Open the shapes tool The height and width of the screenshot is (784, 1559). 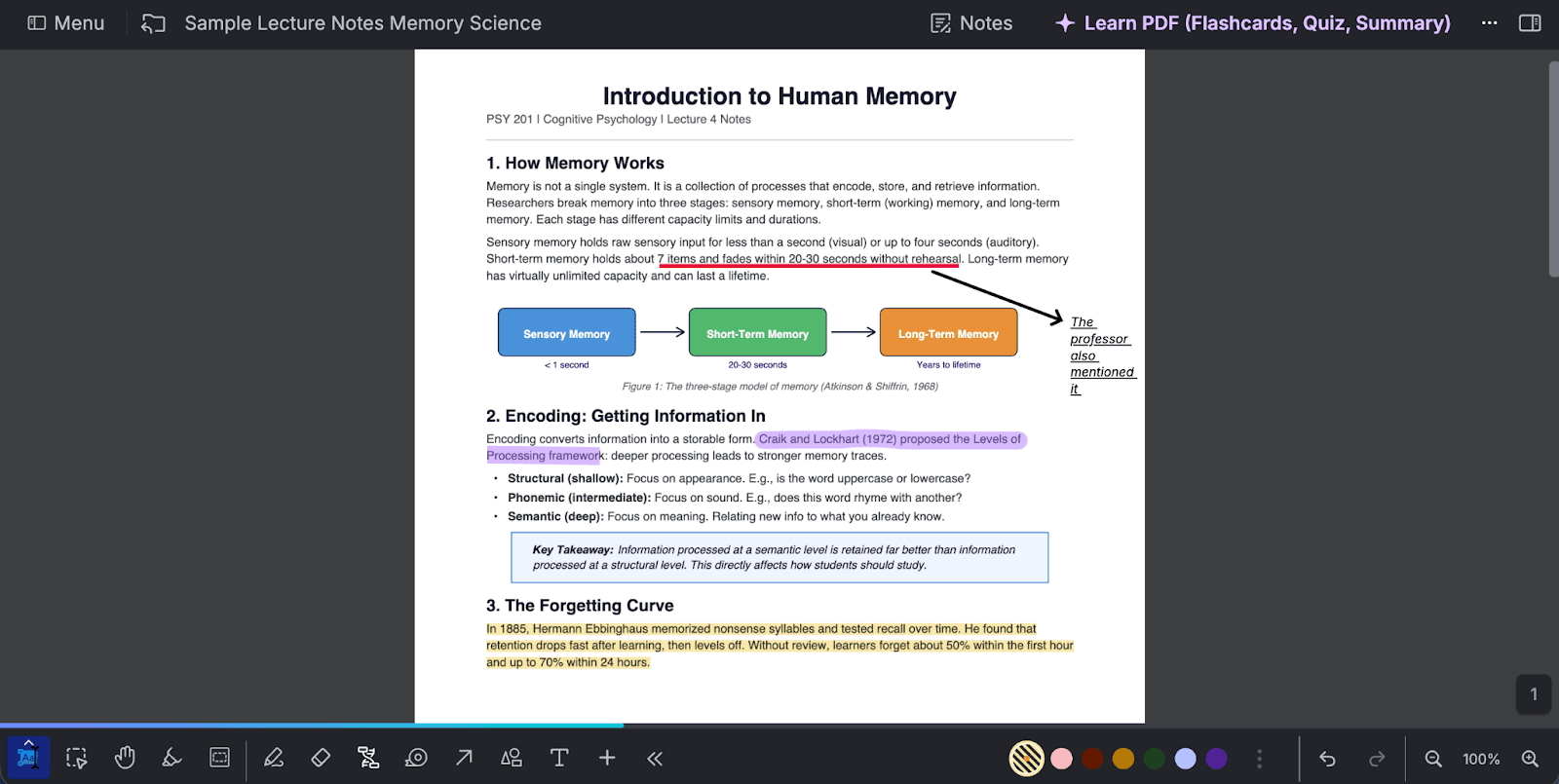point(512,758)
